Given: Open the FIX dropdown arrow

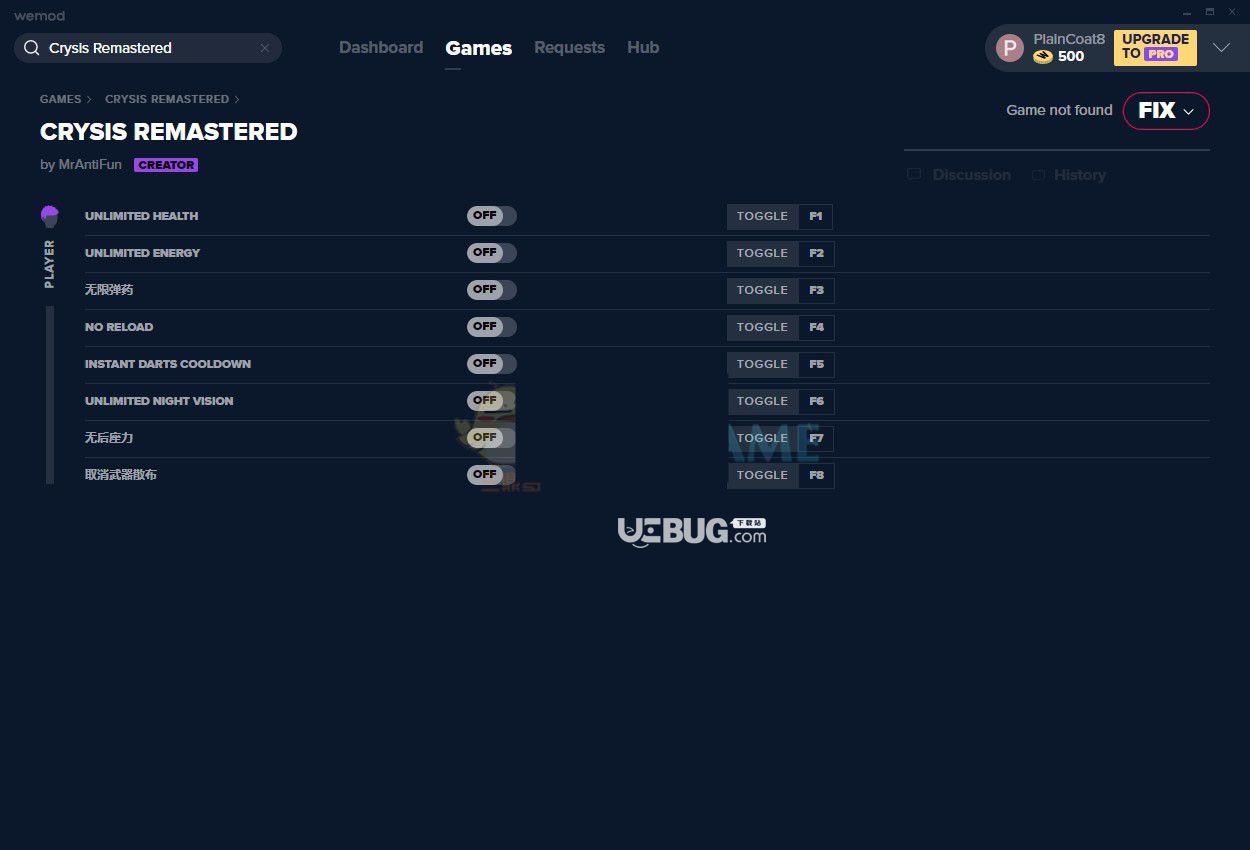Looking at the screenshot, I should point(1189,112).
